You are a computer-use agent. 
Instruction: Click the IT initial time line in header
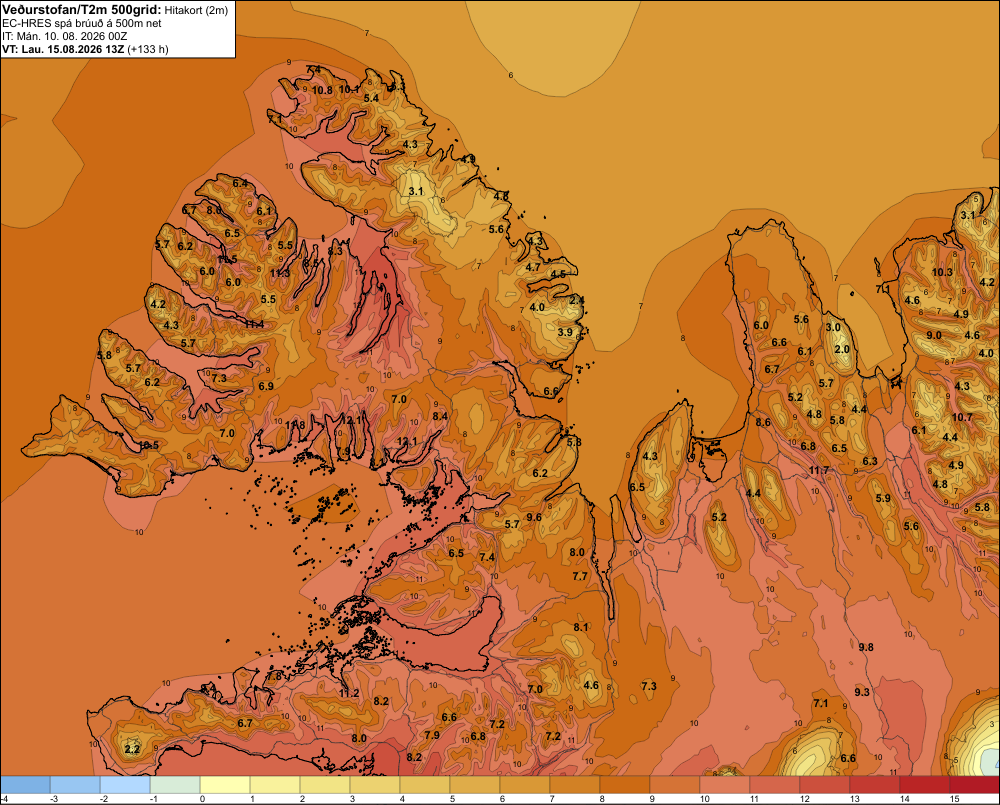(64, 36)
